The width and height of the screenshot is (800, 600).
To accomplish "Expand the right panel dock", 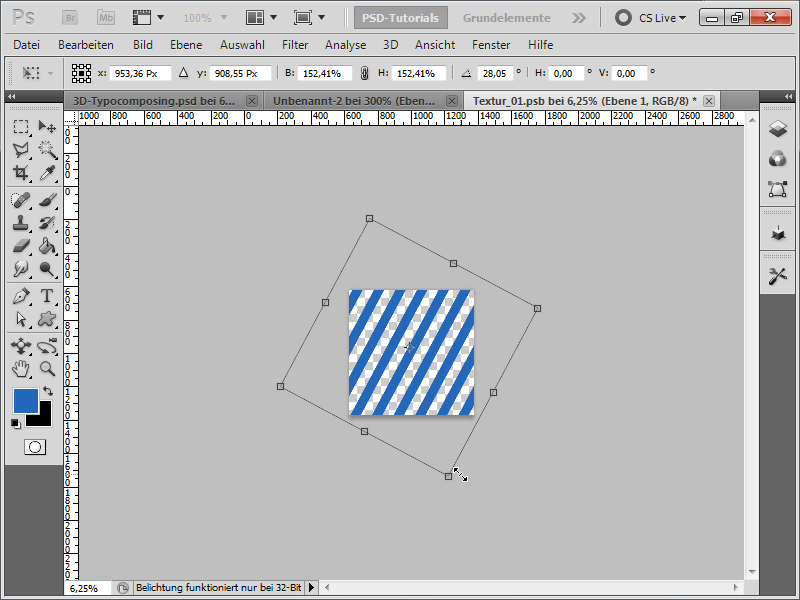I will pos(789,96).
